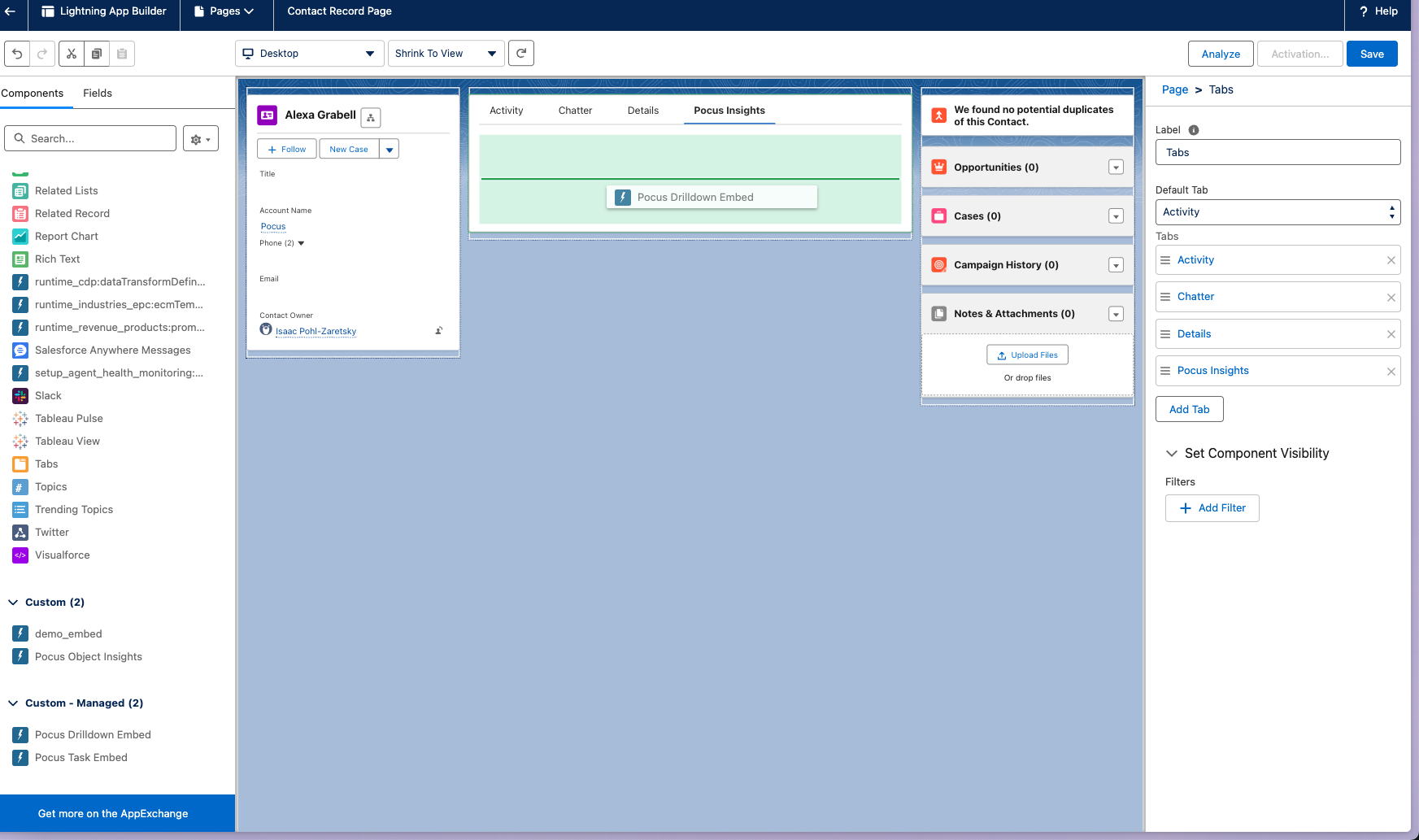Click the Label info icon
The height and width of the screenshot is (840, 1419).
pyautogui.click(x=1194, y=130)
